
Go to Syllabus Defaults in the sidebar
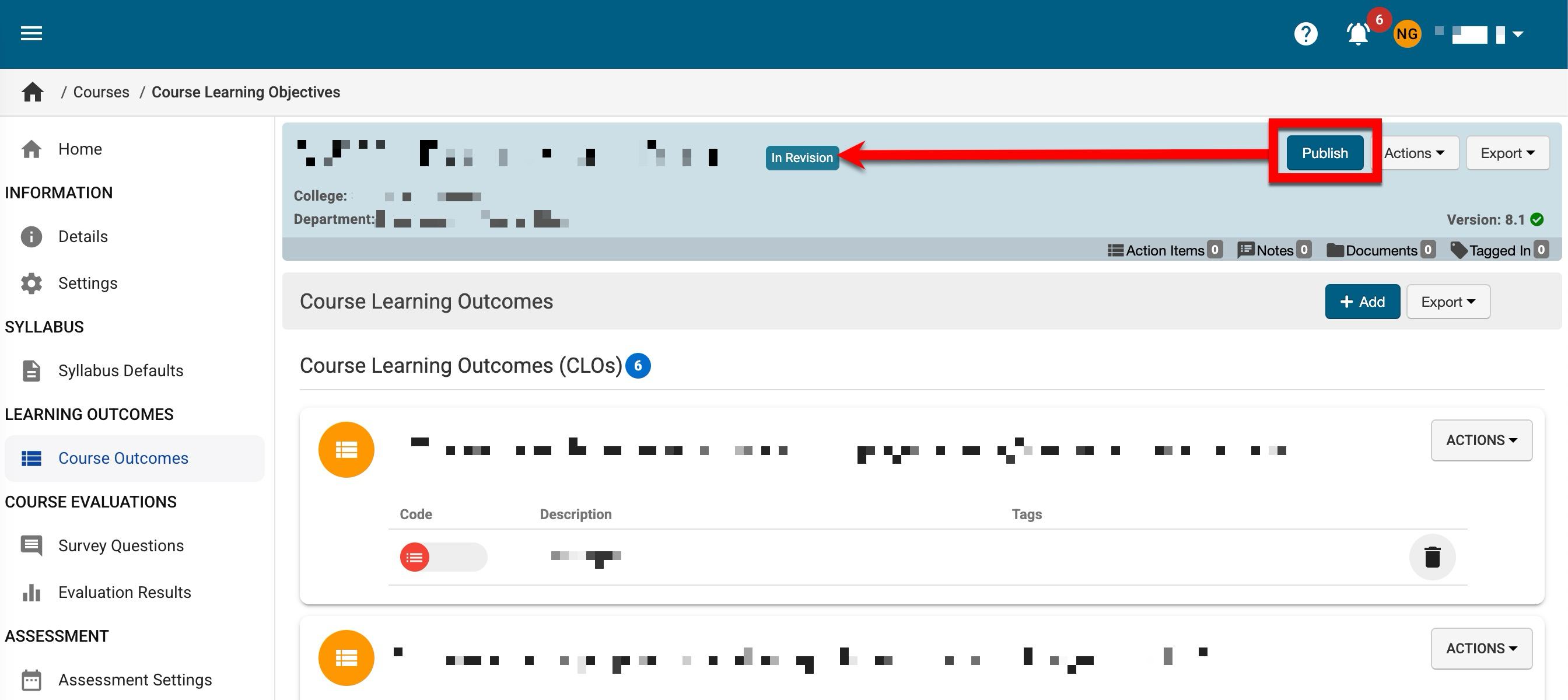[x=121, y=370]
